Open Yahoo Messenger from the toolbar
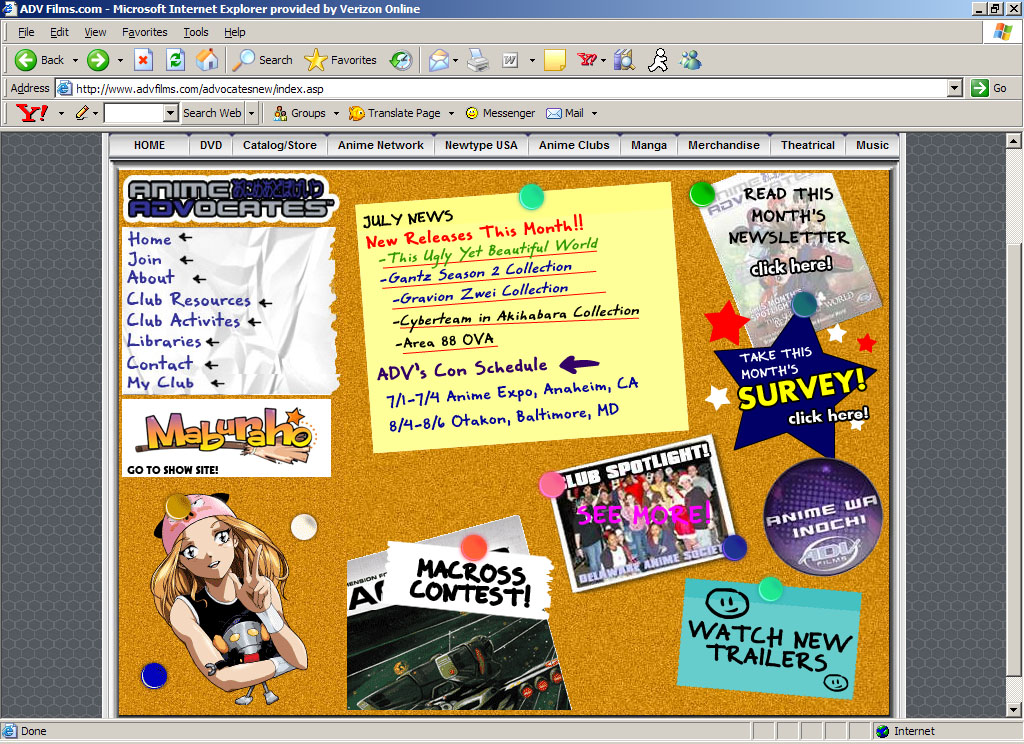 pos(500,113)
